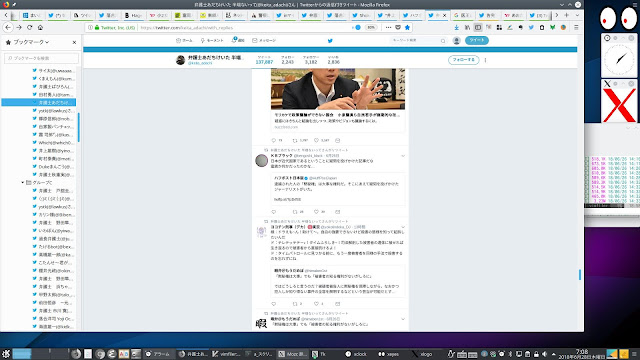Screen dimensions: 640x360
Task: Go back with the Firefox back arrow
Action: 8,27
